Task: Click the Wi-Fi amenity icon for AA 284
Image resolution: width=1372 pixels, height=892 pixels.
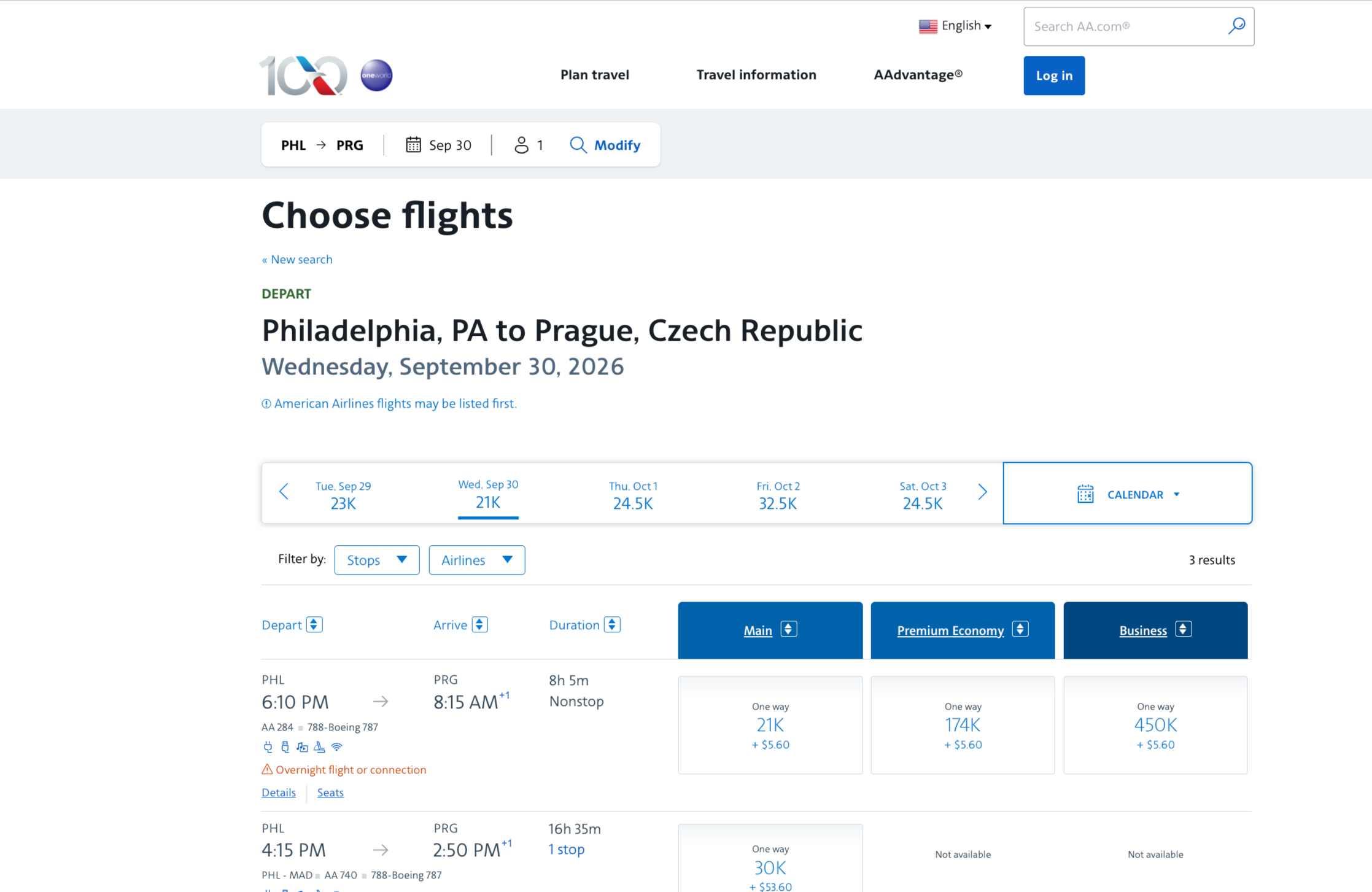Action: pyautogui.click(x=337, y=747)
